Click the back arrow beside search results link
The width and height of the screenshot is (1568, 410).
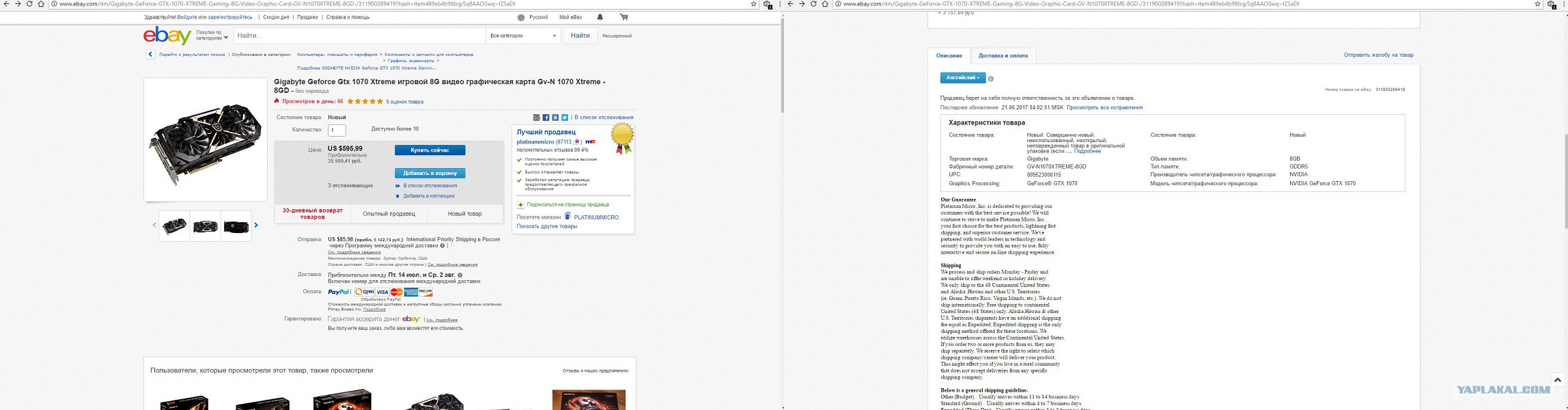[150, 55]
